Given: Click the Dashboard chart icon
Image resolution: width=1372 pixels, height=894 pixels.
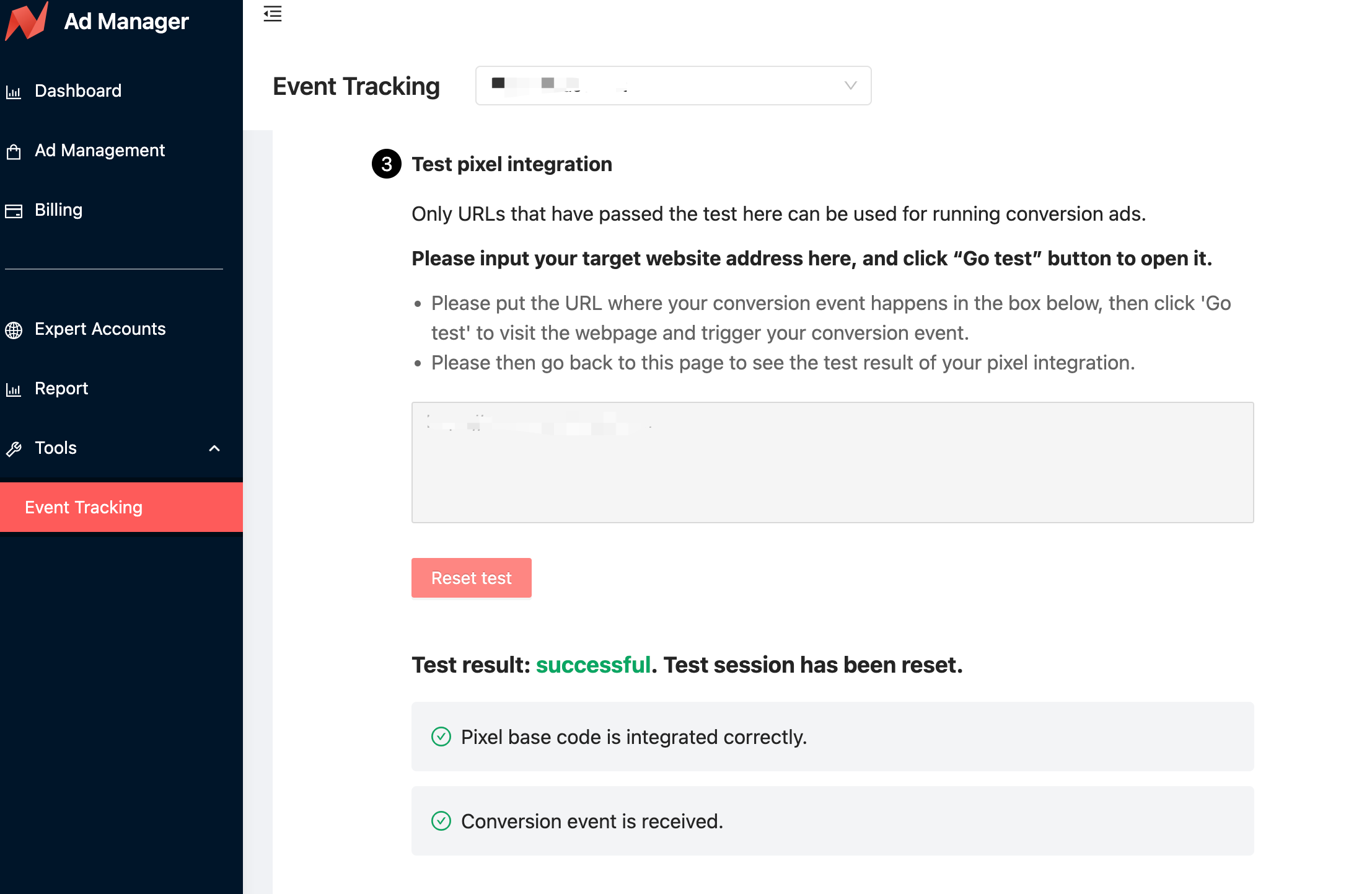Looking at the screenshot, I should coord(14,92).
